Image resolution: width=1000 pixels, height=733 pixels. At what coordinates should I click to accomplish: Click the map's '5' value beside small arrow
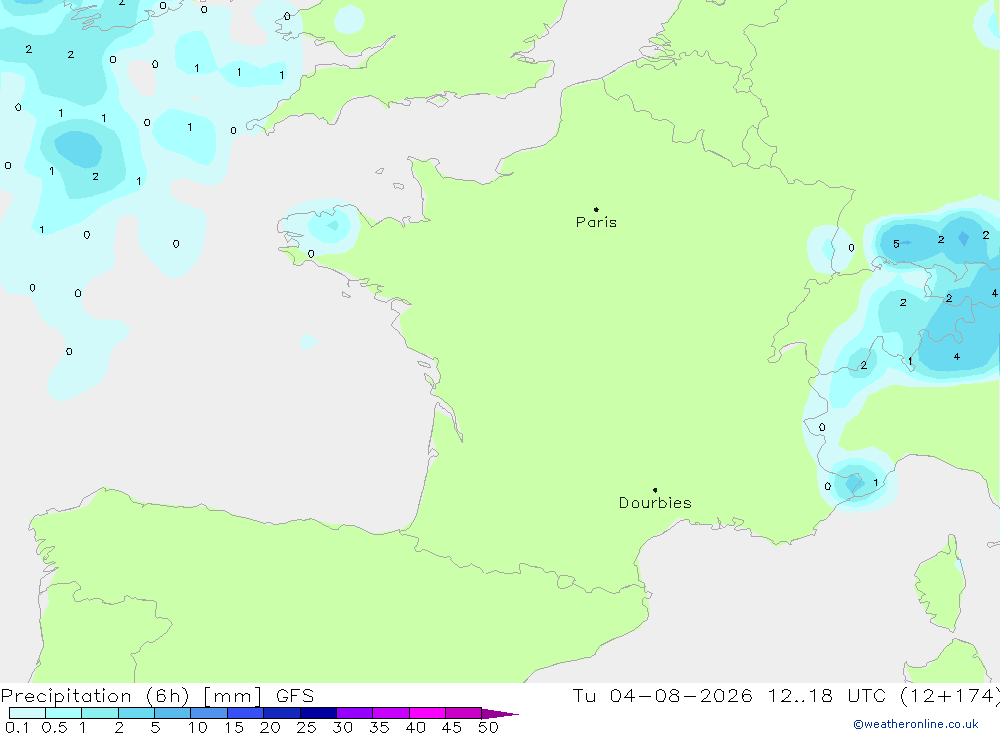pos(896,244)
